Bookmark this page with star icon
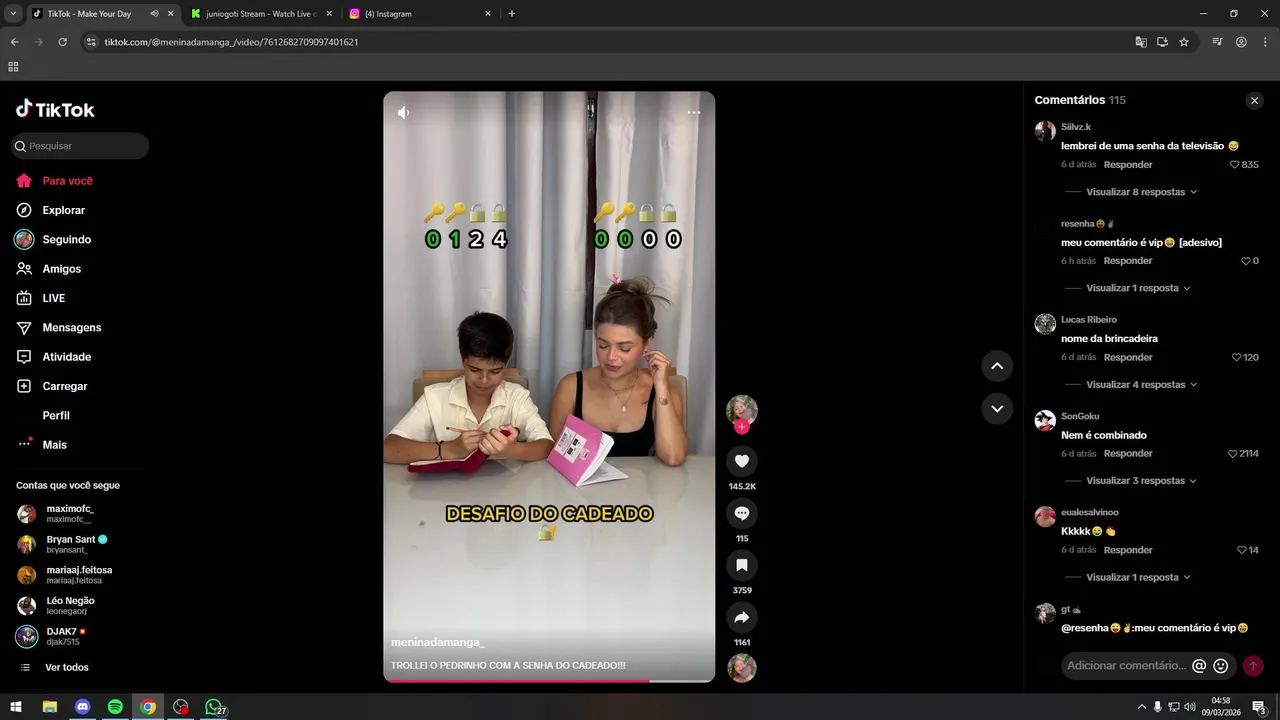Screen dimensions: 1280x720 point(1184,42)
